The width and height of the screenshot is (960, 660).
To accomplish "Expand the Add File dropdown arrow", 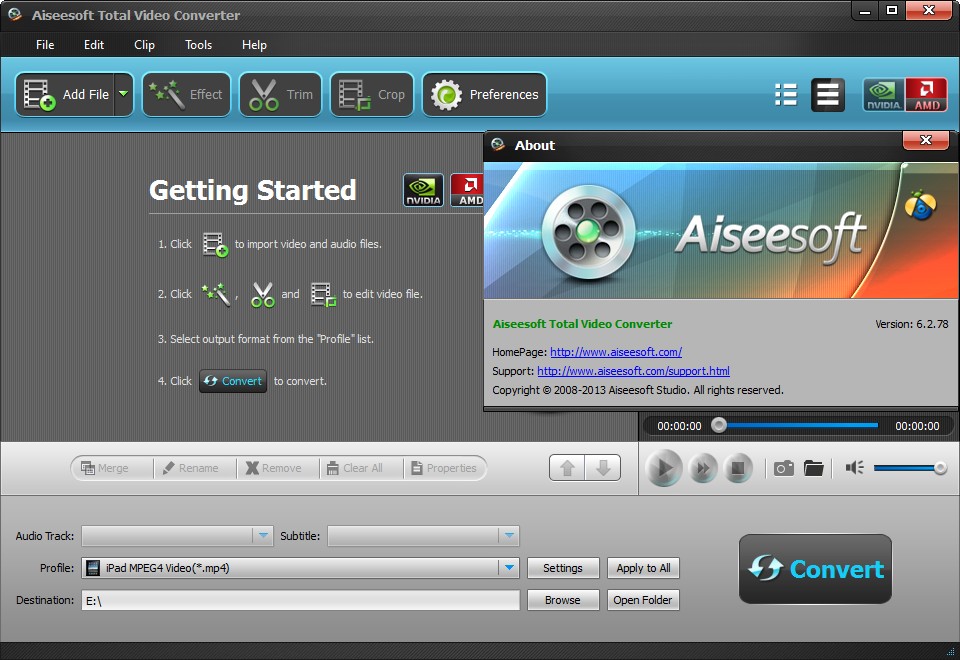I will click(124, 94).
